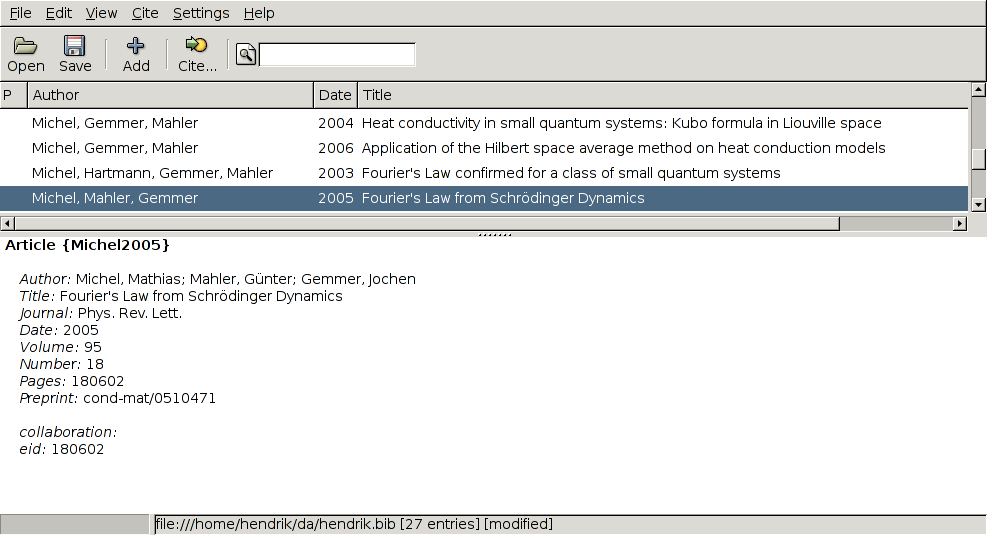Viewport: 987px width, 535px height.
Task: Sort entries by Author column header
Action: 170,95
